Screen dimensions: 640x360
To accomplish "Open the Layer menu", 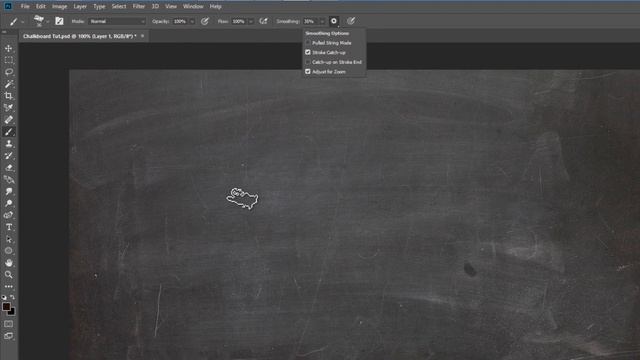I will 80,6.
